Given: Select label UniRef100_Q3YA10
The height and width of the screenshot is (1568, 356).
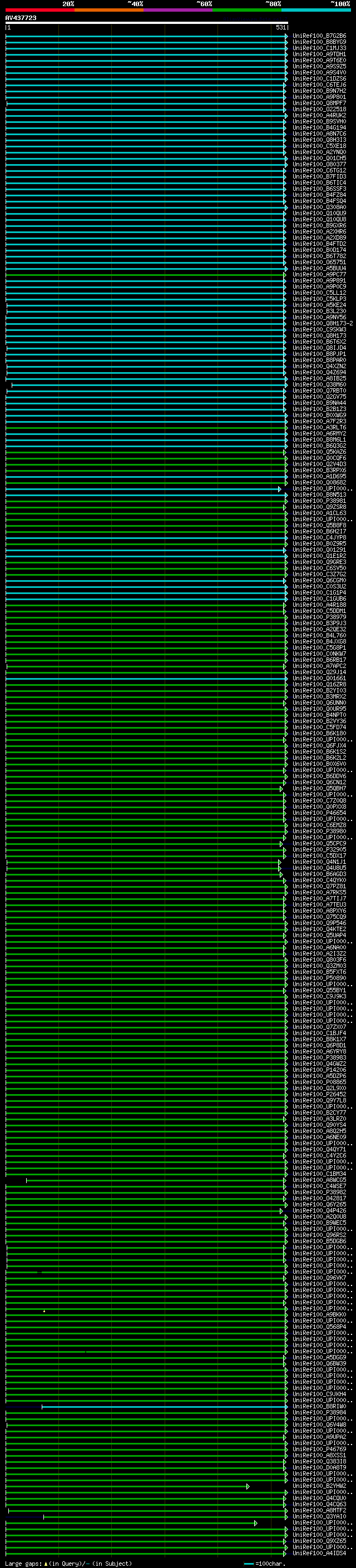Looking at the screenshot, I should point(319,1517).
